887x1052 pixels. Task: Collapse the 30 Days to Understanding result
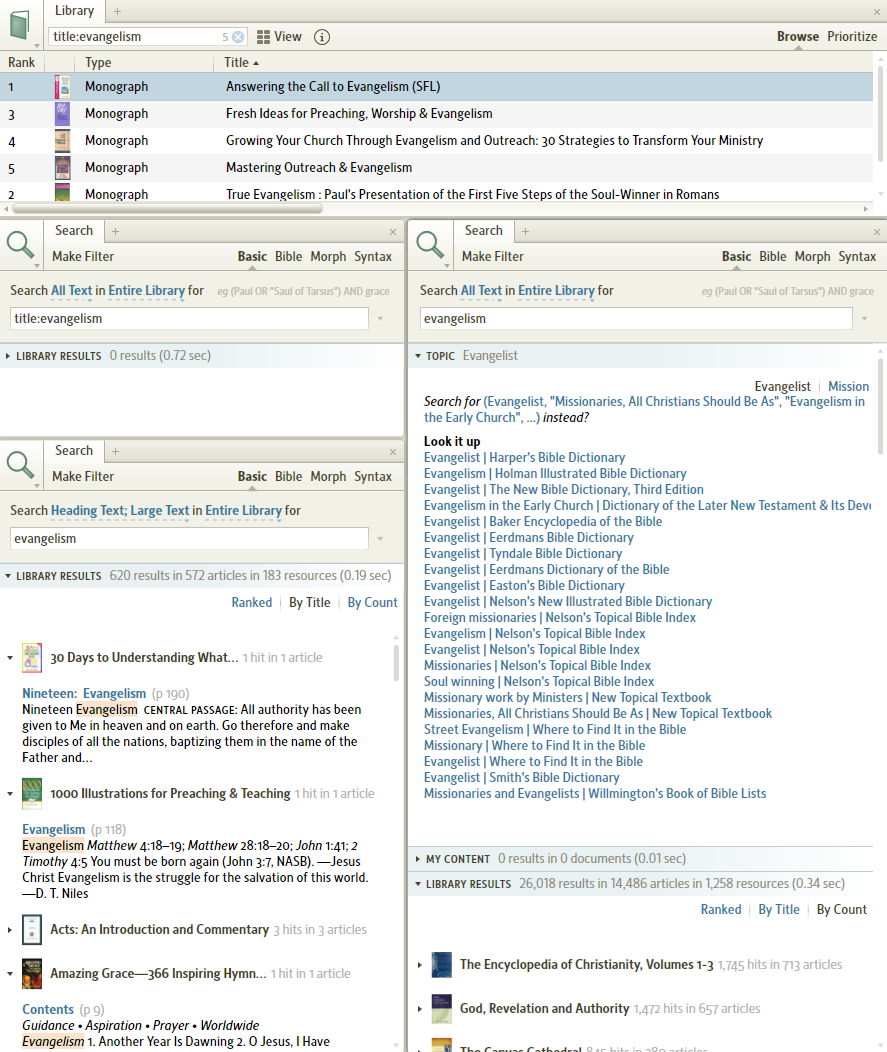[x=10, y=658]
